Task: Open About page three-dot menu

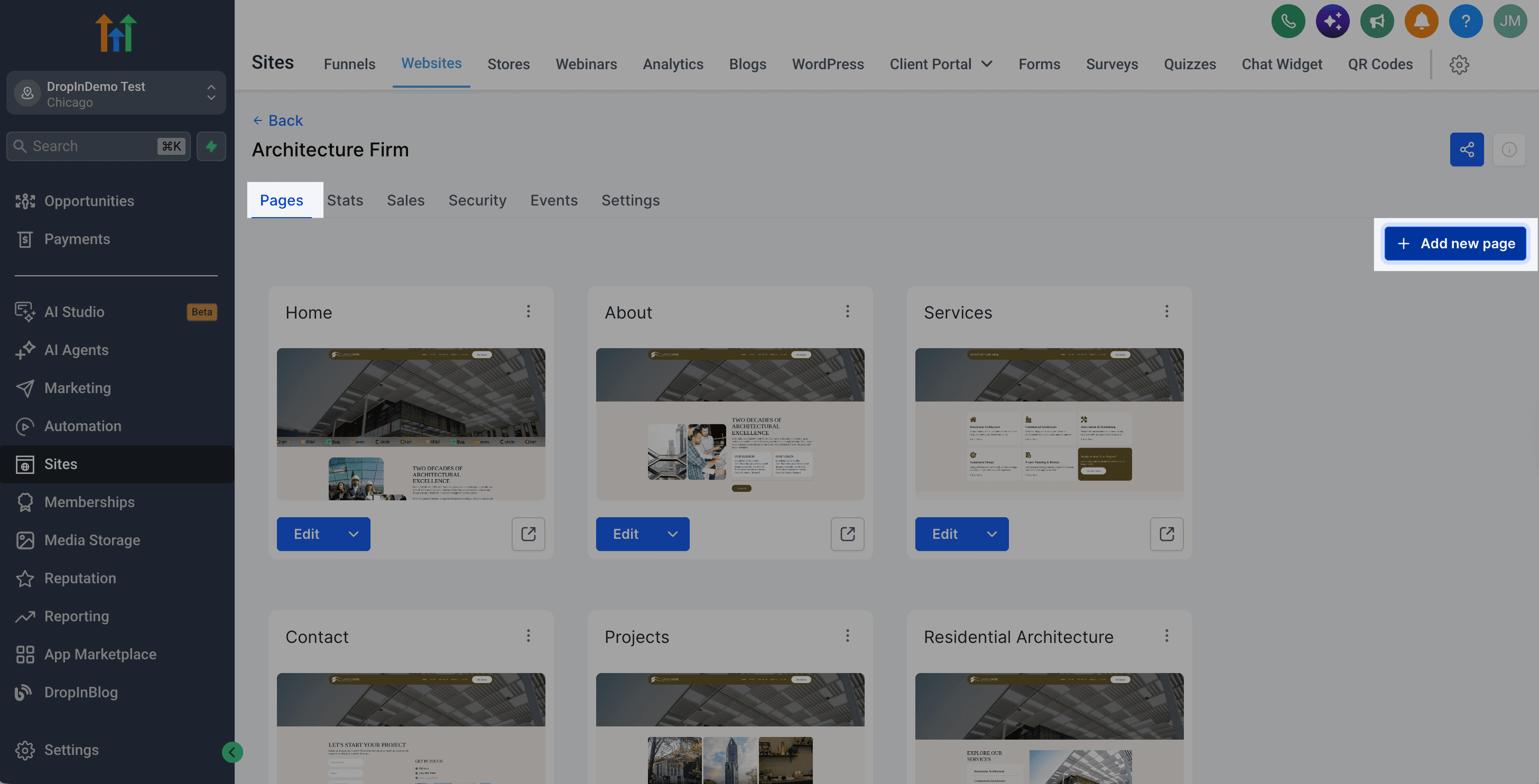Action: click(x=847, y=311)
